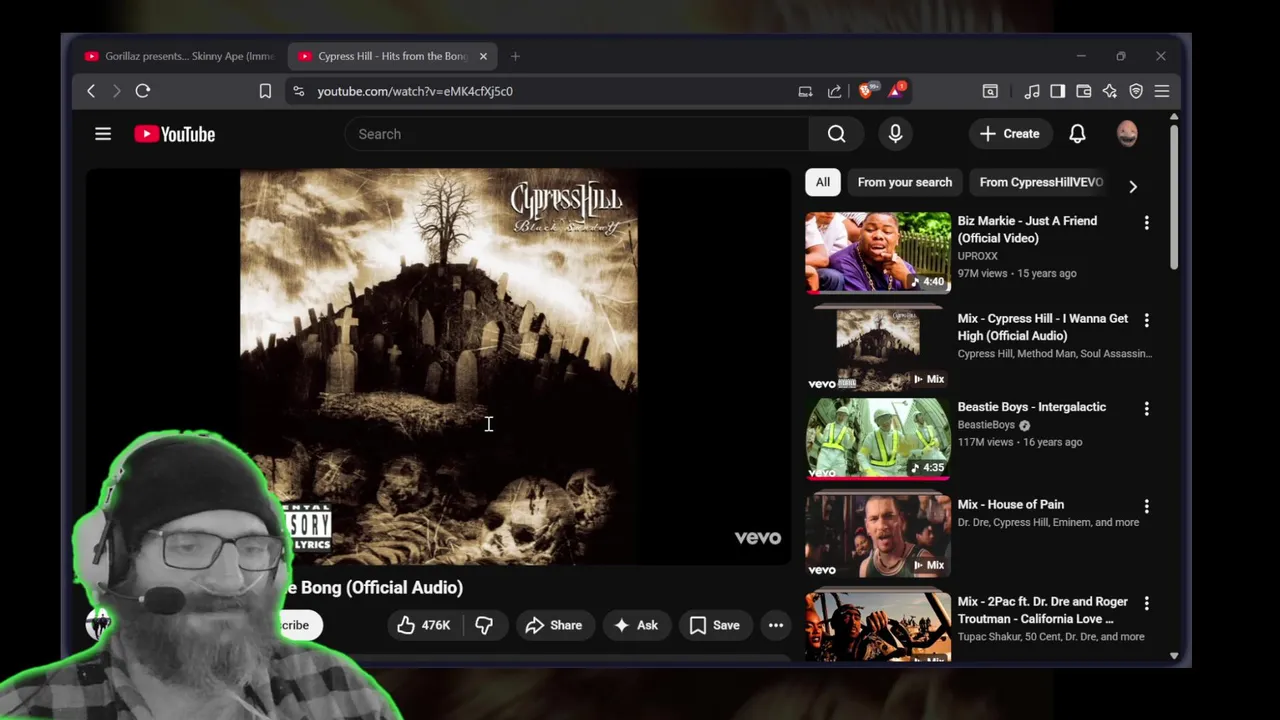Open the browser main hamburger menu
The width and height of the screenshot is (1280, 720).
click(x=1162, y=91)
